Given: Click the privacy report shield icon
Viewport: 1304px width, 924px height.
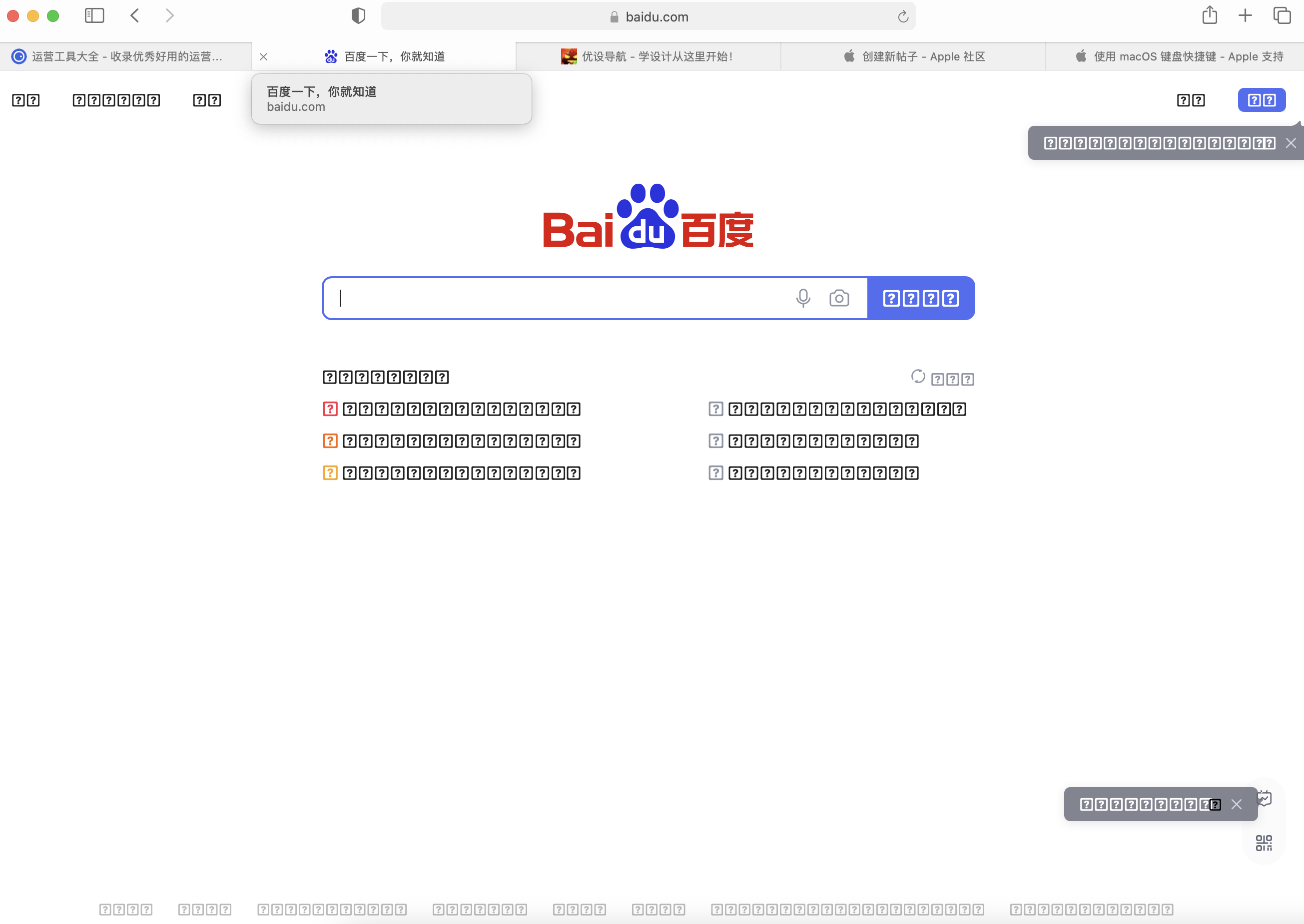Looking at the screenshot, I should tap(358, 16).
